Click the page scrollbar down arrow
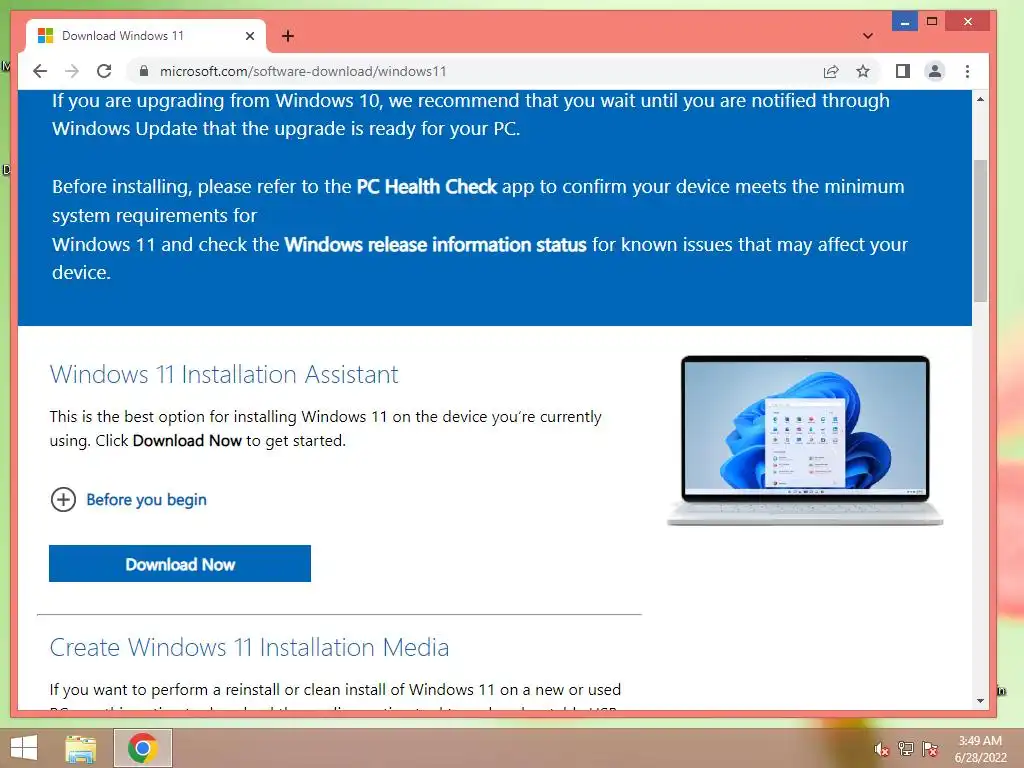The image size is (1024, 768). [x=980, y=701]
